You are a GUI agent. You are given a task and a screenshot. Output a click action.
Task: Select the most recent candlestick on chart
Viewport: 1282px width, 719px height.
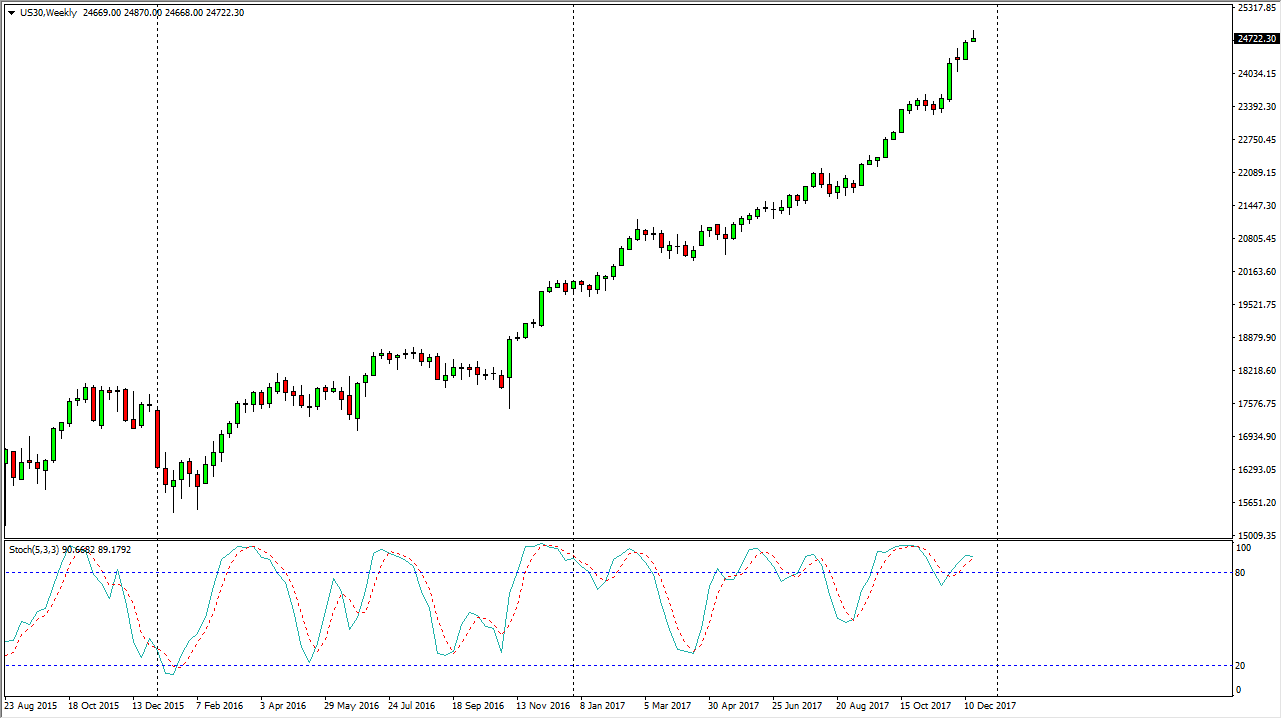pyautogui.click(x=973, y=38)
